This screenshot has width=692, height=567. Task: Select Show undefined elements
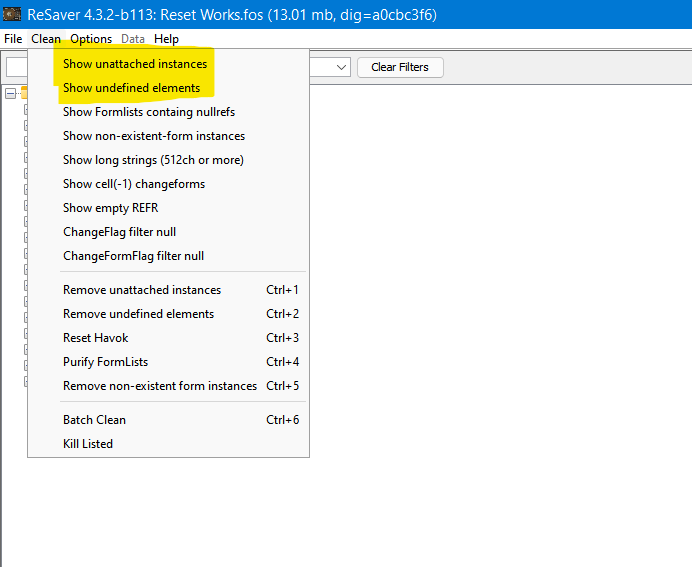[131, 88]
